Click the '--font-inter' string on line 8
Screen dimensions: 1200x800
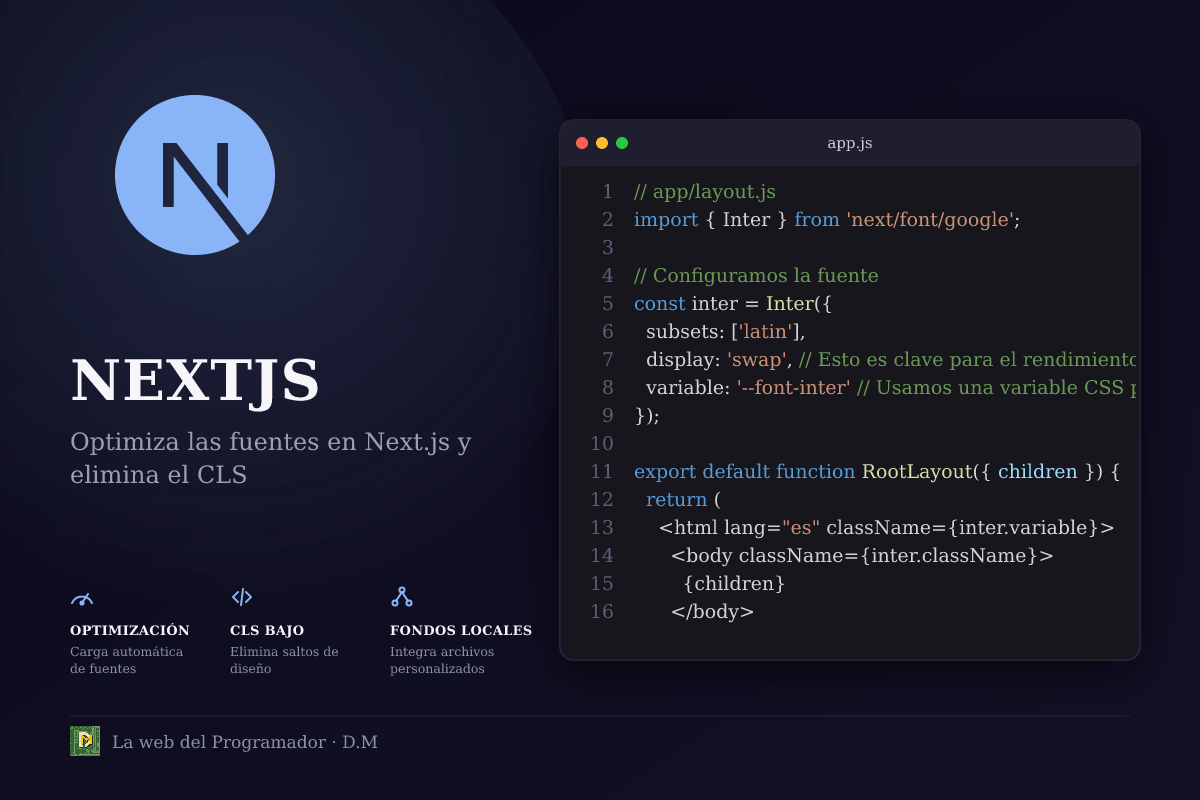tap(793, 388)
